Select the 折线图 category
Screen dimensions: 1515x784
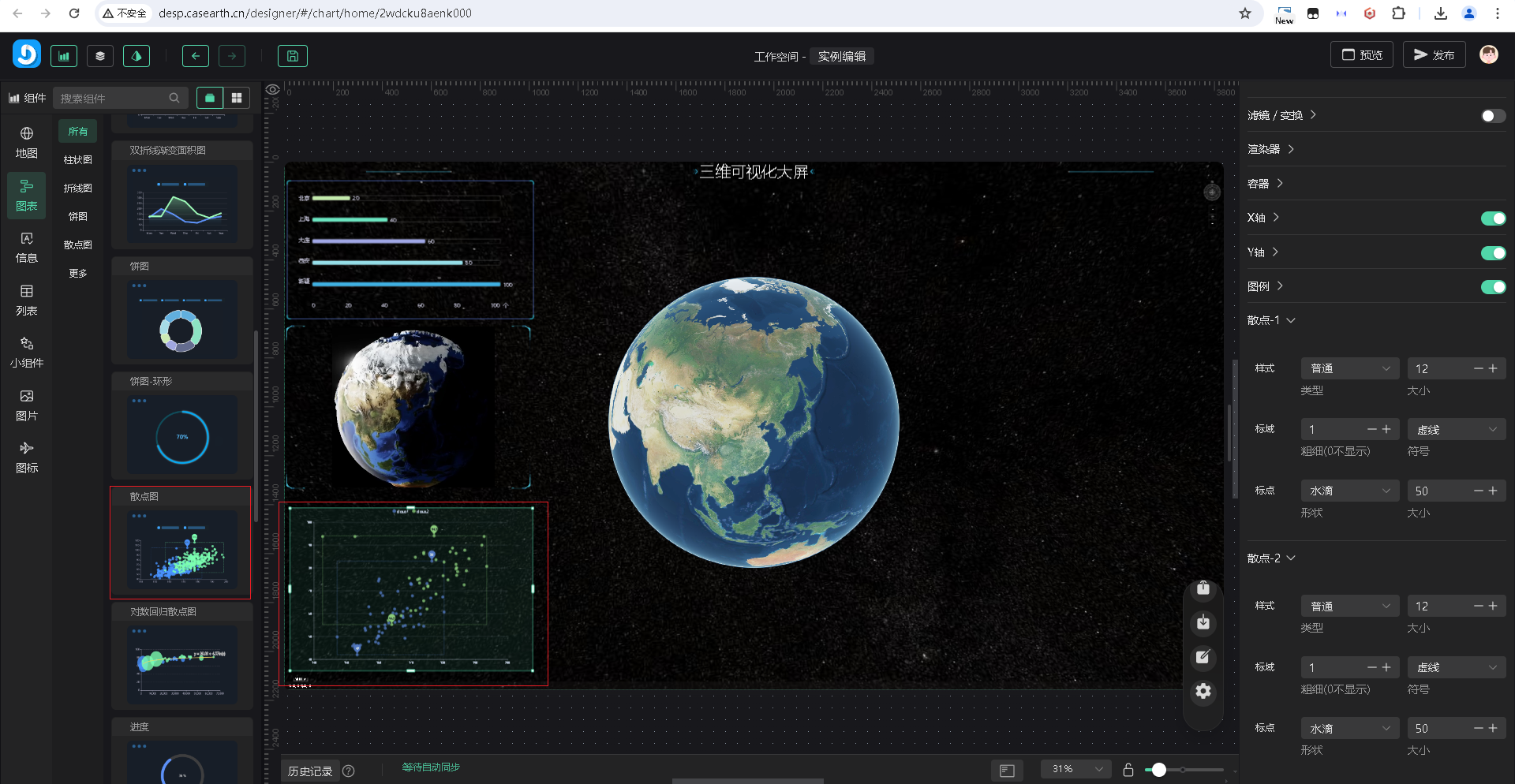(78, 189)
